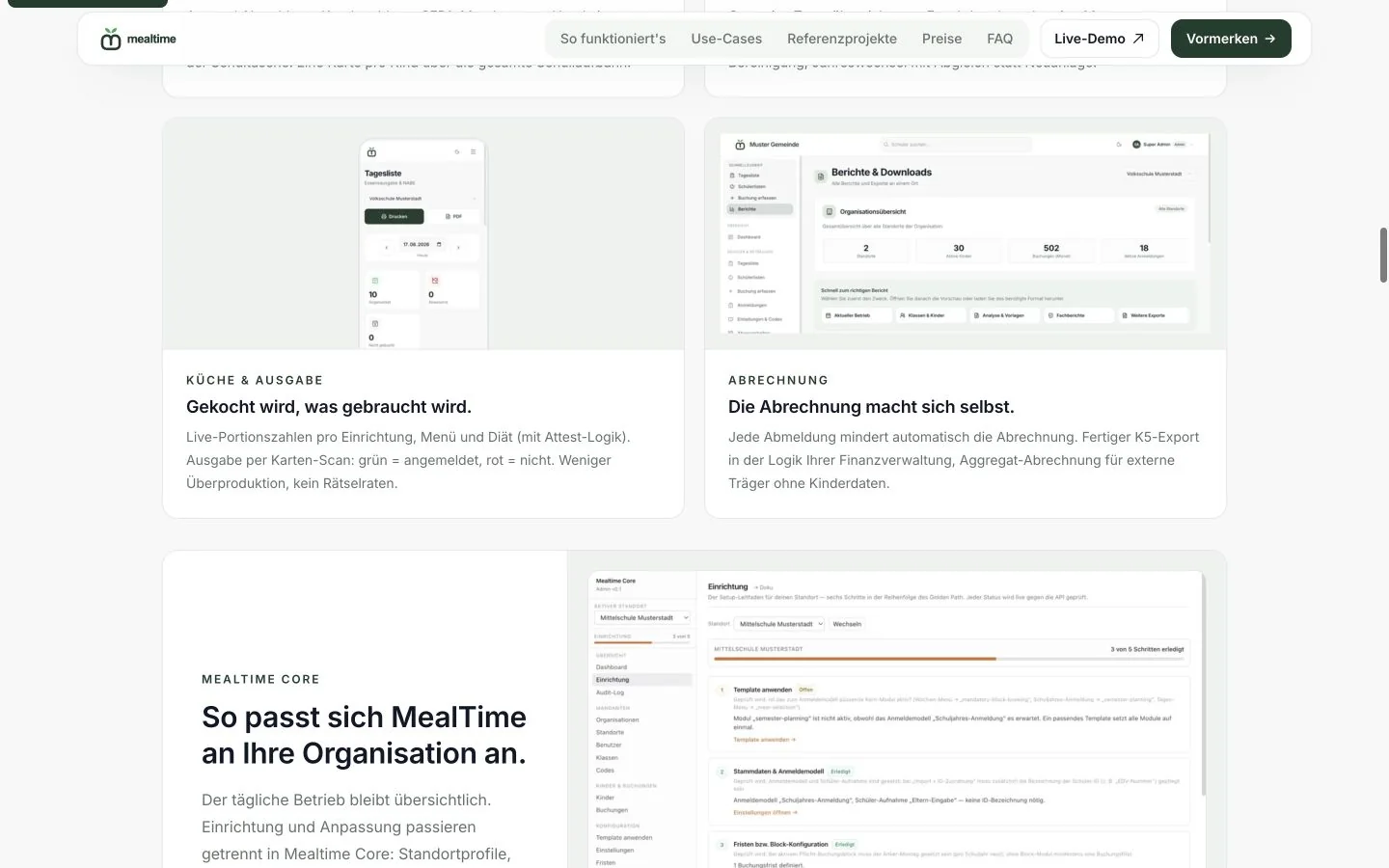The width and height of the screenshot is (1389, 868).
Task: Click the green Vormerken button
Action: pyautogui.click(x=1231, y=39)
